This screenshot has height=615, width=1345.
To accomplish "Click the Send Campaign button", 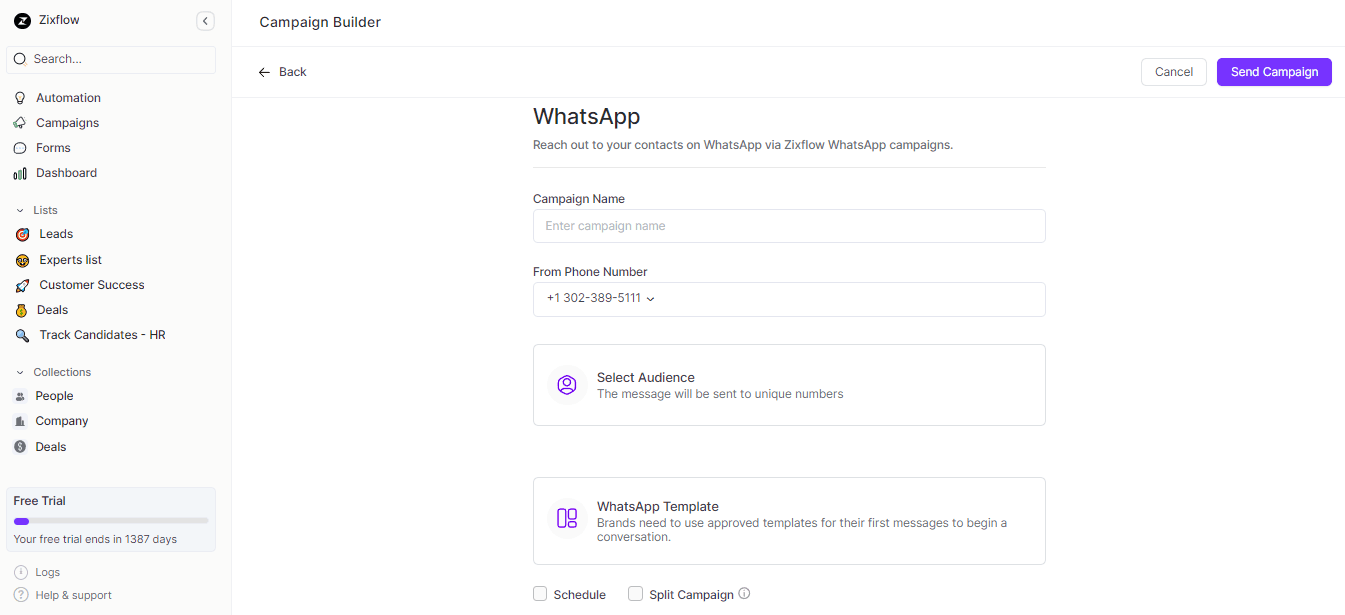I will tap(1273, 71).
